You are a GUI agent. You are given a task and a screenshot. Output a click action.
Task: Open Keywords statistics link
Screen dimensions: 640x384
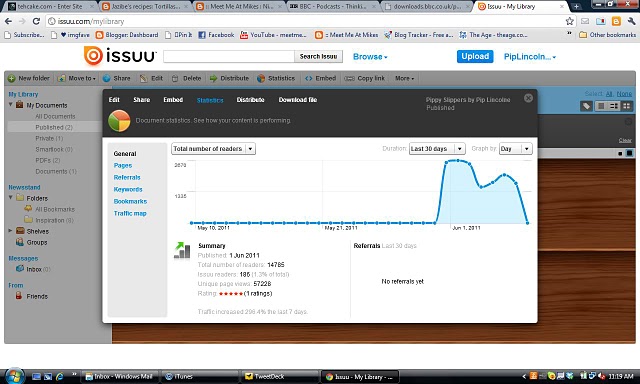point(128,189)
